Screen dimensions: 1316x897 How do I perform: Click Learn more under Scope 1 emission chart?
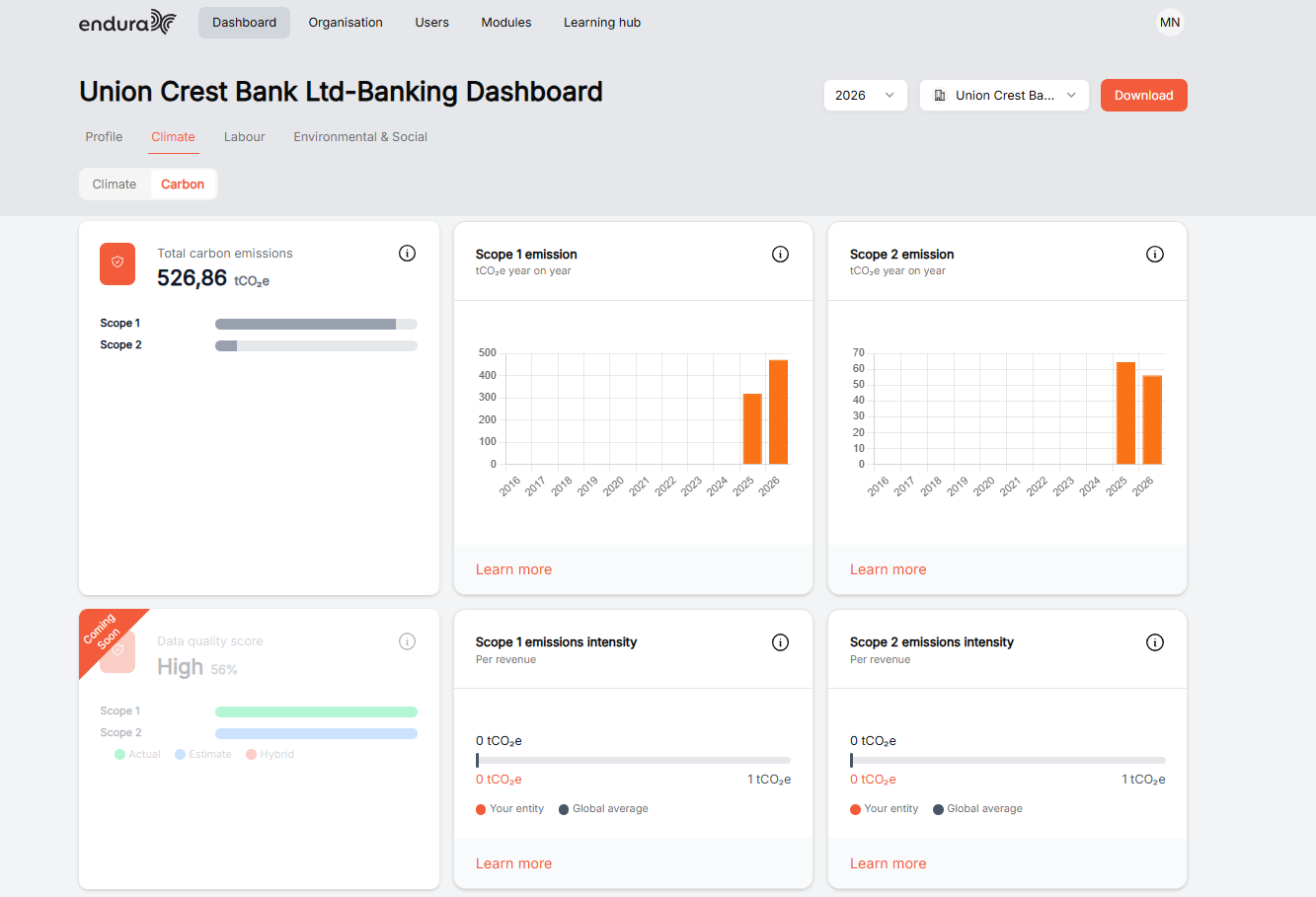coord(513,569)
